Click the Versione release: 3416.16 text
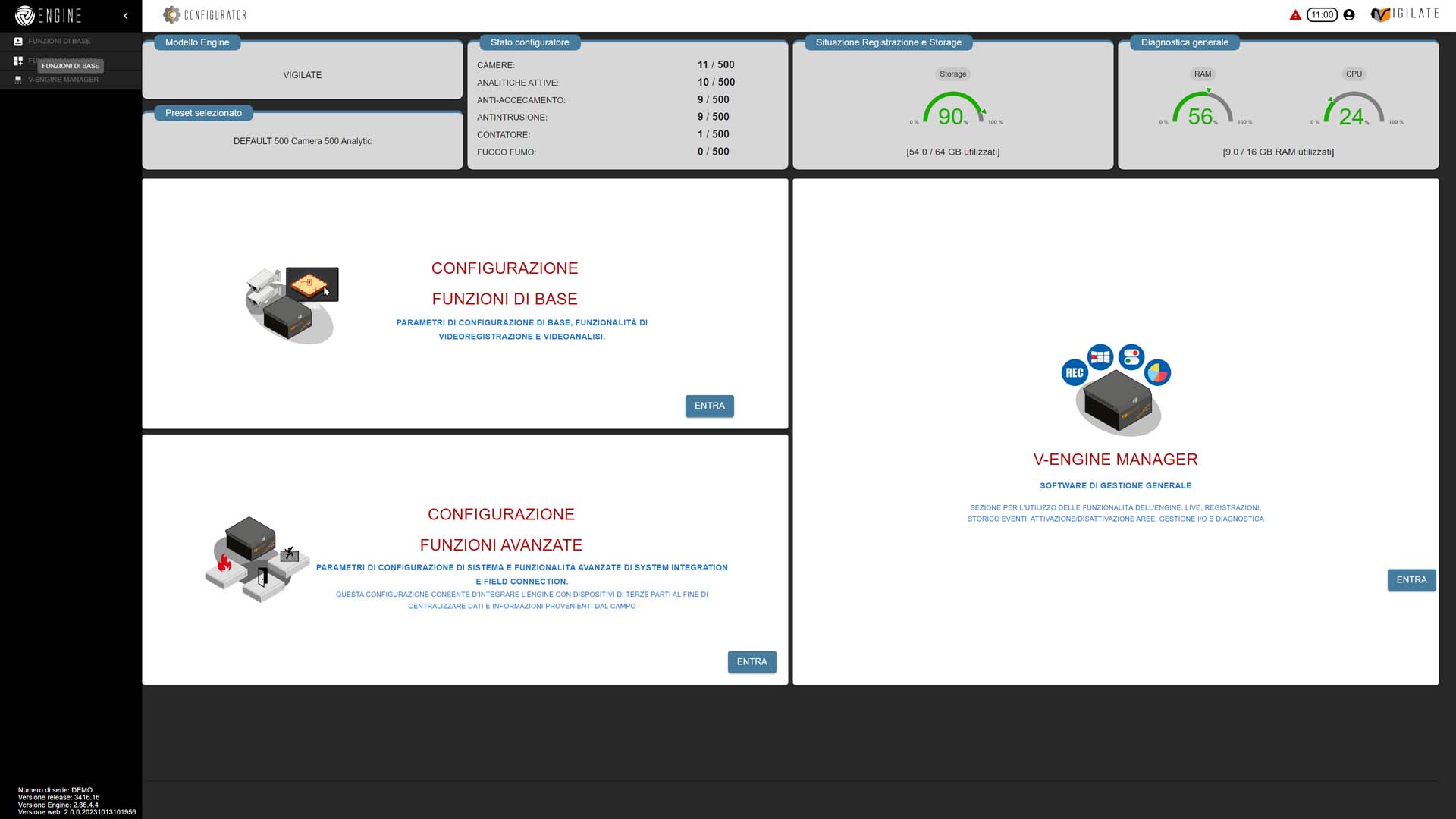This screenshot has width=1456, height=819. point(58,798)
